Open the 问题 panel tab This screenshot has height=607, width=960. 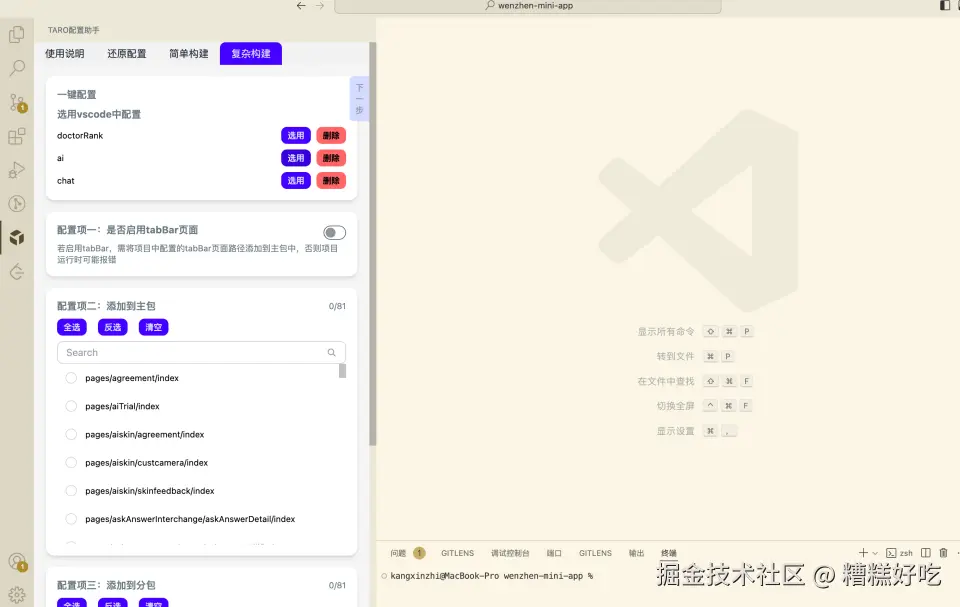pyautogui.click(x=399, y=553)
